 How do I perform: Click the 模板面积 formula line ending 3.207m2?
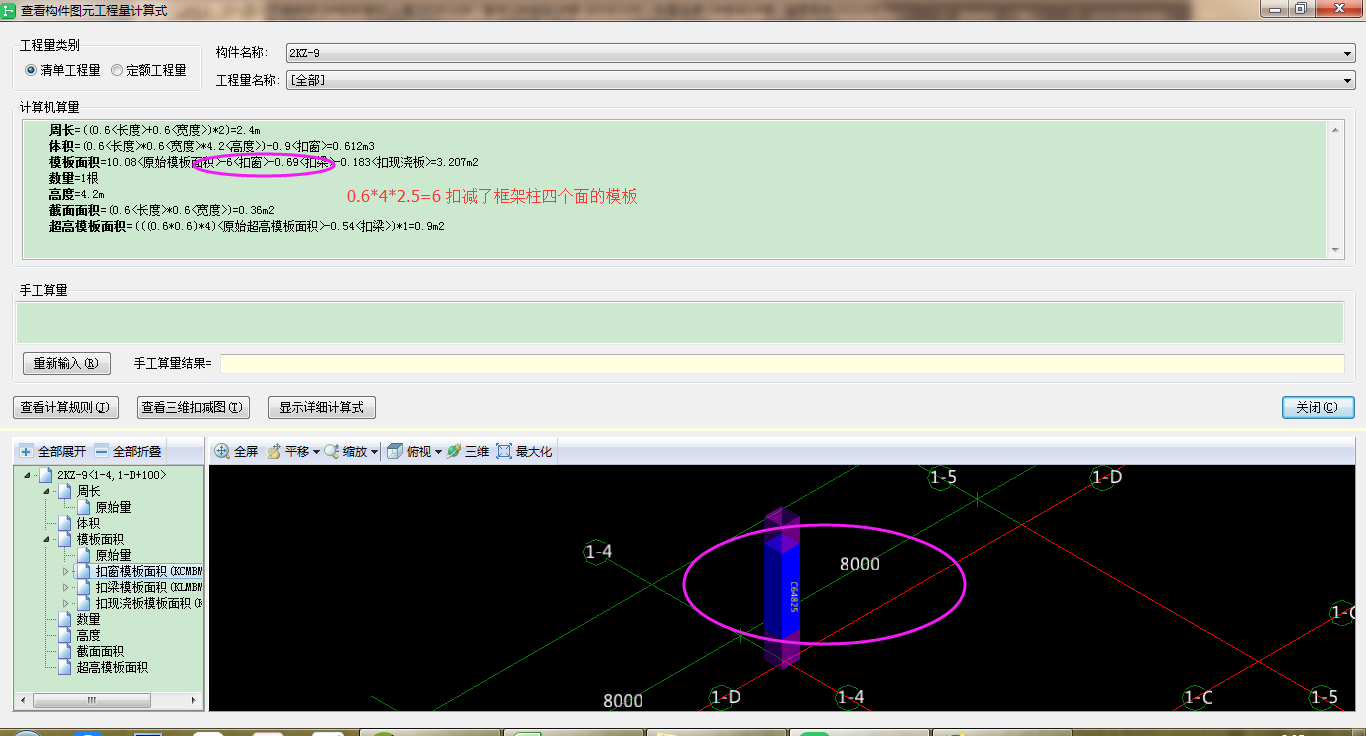pos(263,162)
